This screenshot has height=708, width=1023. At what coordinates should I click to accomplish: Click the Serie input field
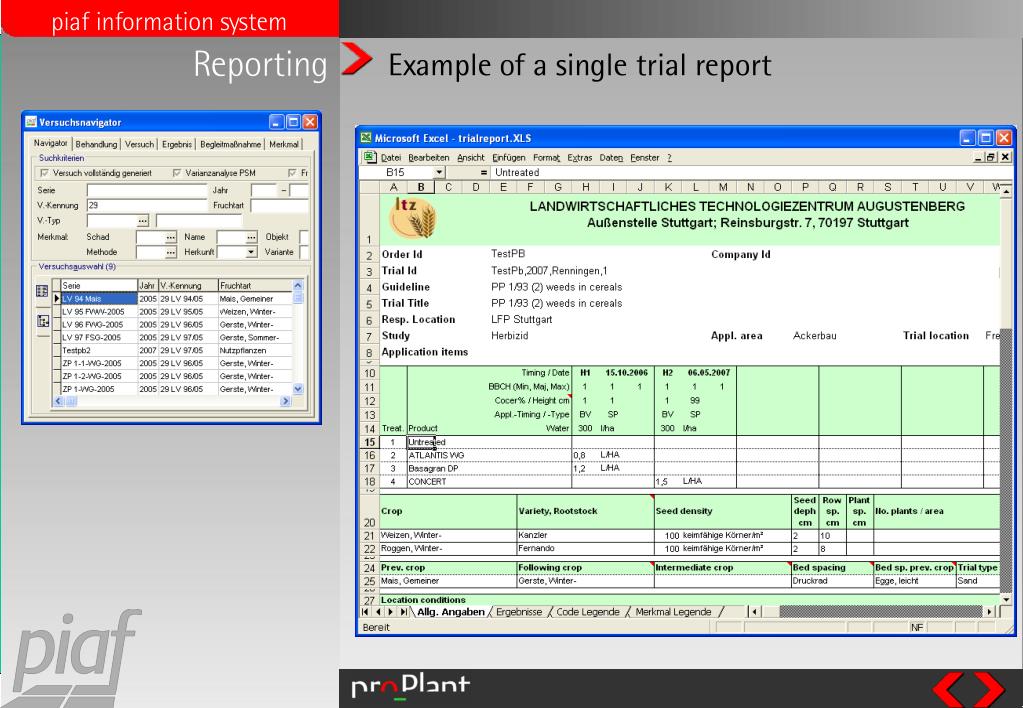pos(147,191)
